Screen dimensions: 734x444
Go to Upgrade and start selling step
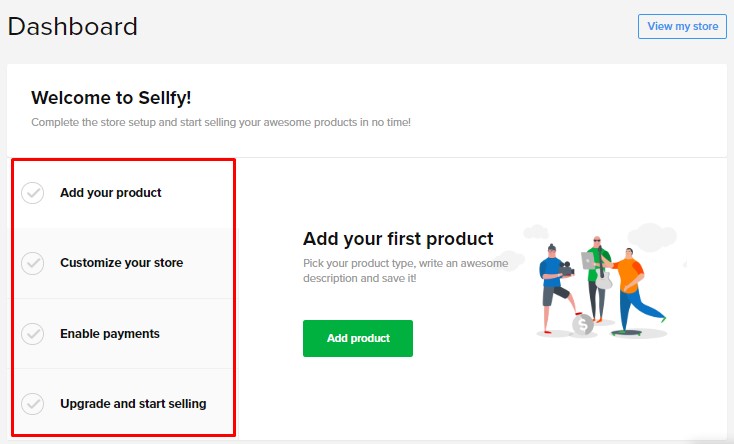point(133,404)
